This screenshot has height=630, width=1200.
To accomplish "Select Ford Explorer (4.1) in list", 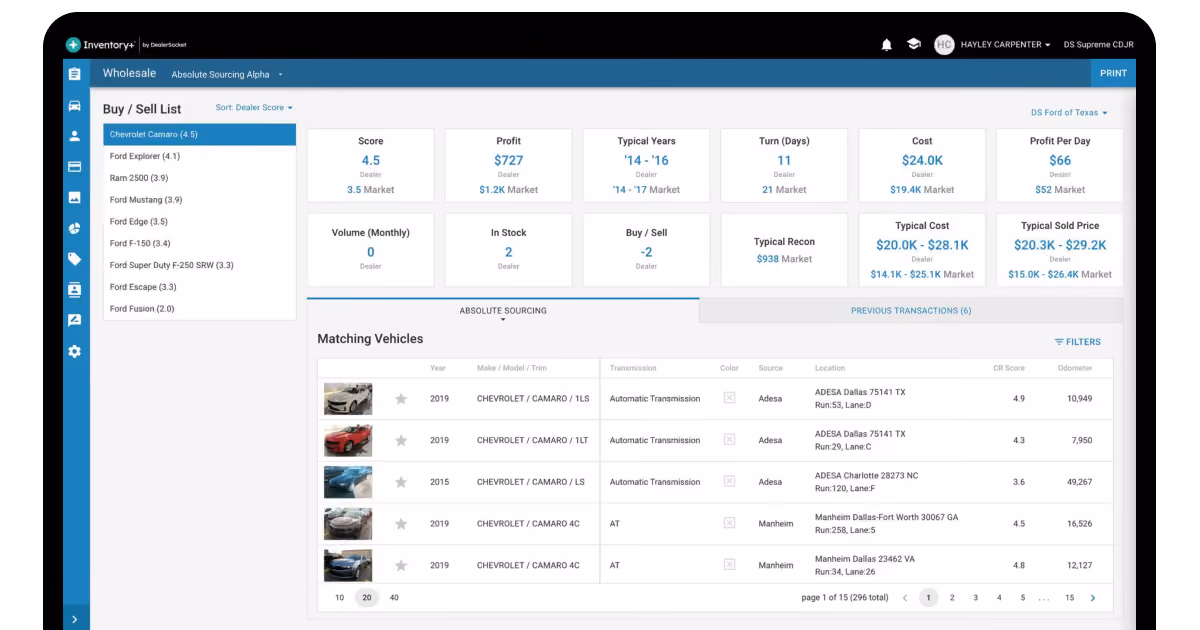I will pos(200,156).
